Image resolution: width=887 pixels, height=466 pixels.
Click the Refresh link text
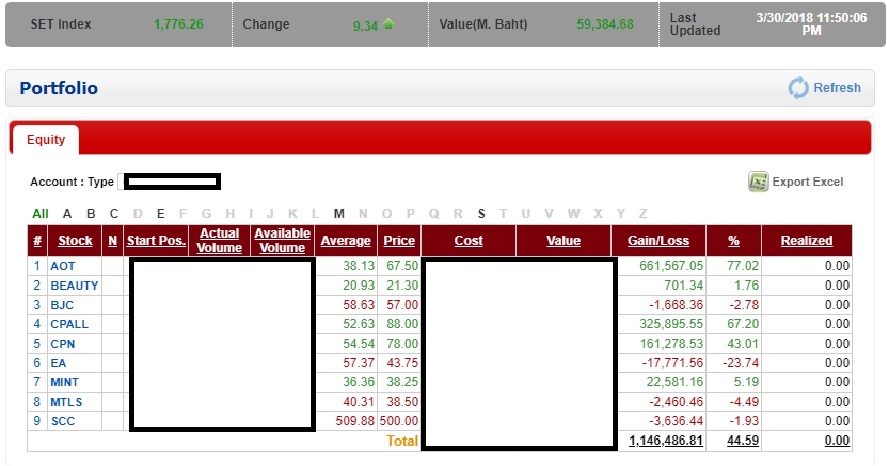pos(837,88)
